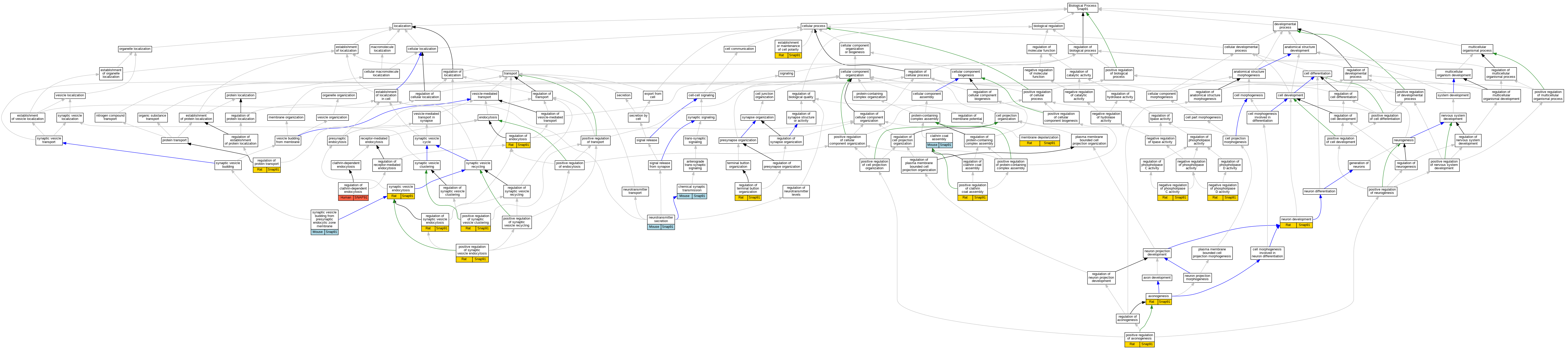The image size is (1568, 350).
Task: Click the red "Human" species cell
Action: click(346, 197)
